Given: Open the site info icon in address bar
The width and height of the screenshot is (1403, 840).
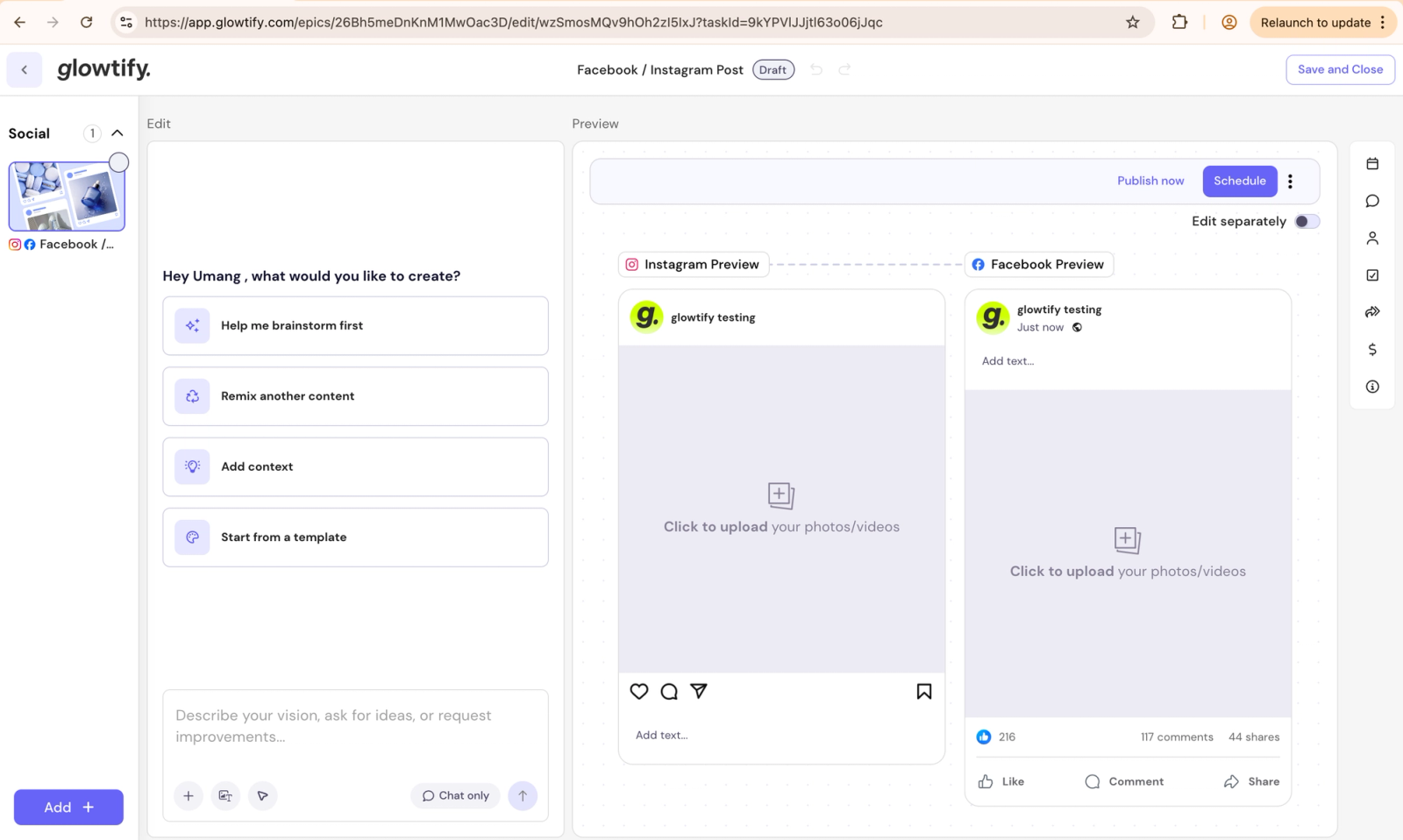Looking at the screenshot, I should [x=126, y=23].
